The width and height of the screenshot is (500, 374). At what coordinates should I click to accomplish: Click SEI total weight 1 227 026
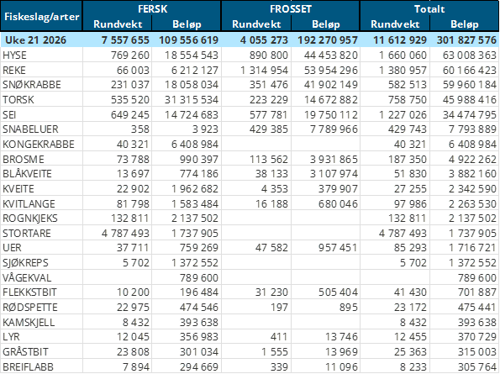click(x=403, y=115)
